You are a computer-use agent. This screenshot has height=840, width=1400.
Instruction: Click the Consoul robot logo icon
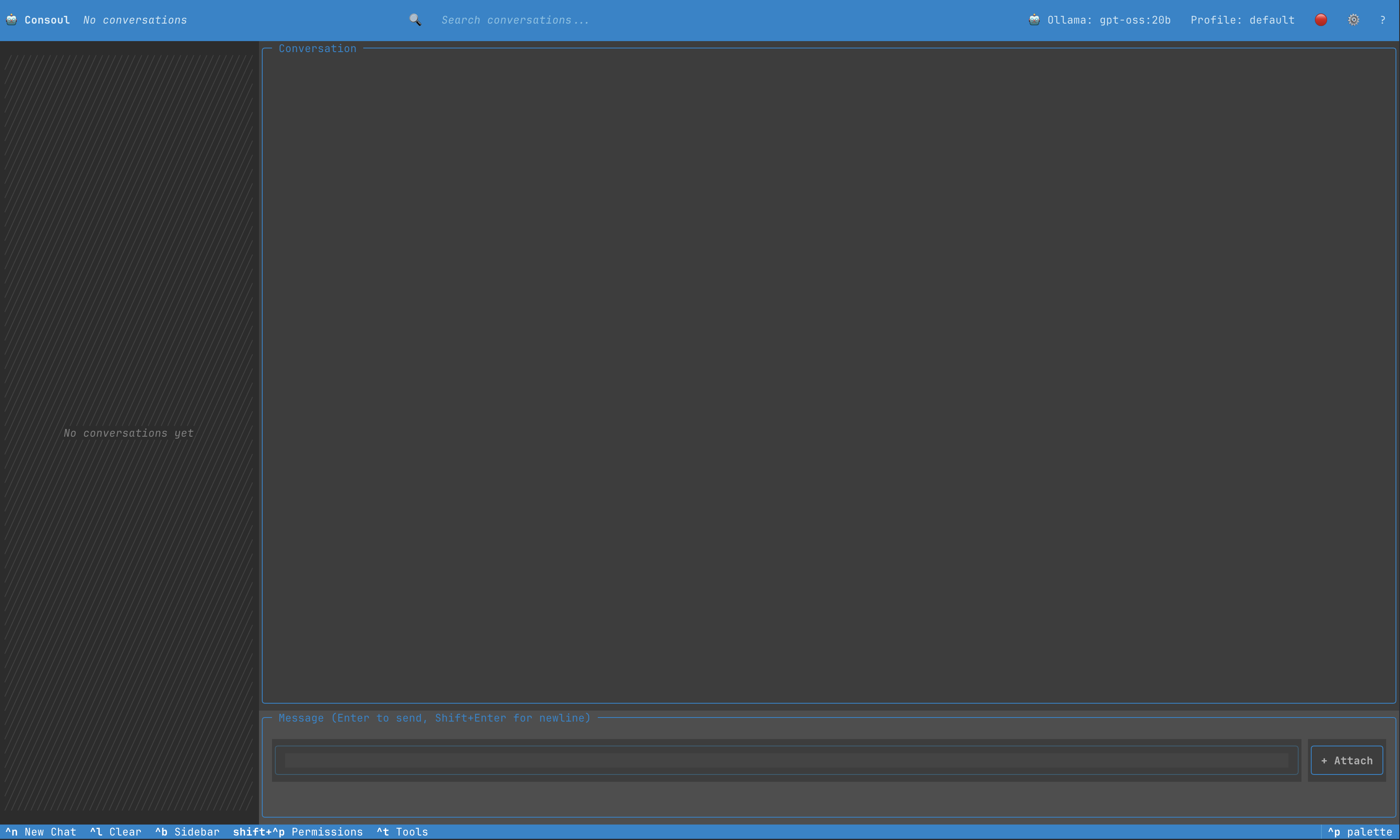point(11,20)
